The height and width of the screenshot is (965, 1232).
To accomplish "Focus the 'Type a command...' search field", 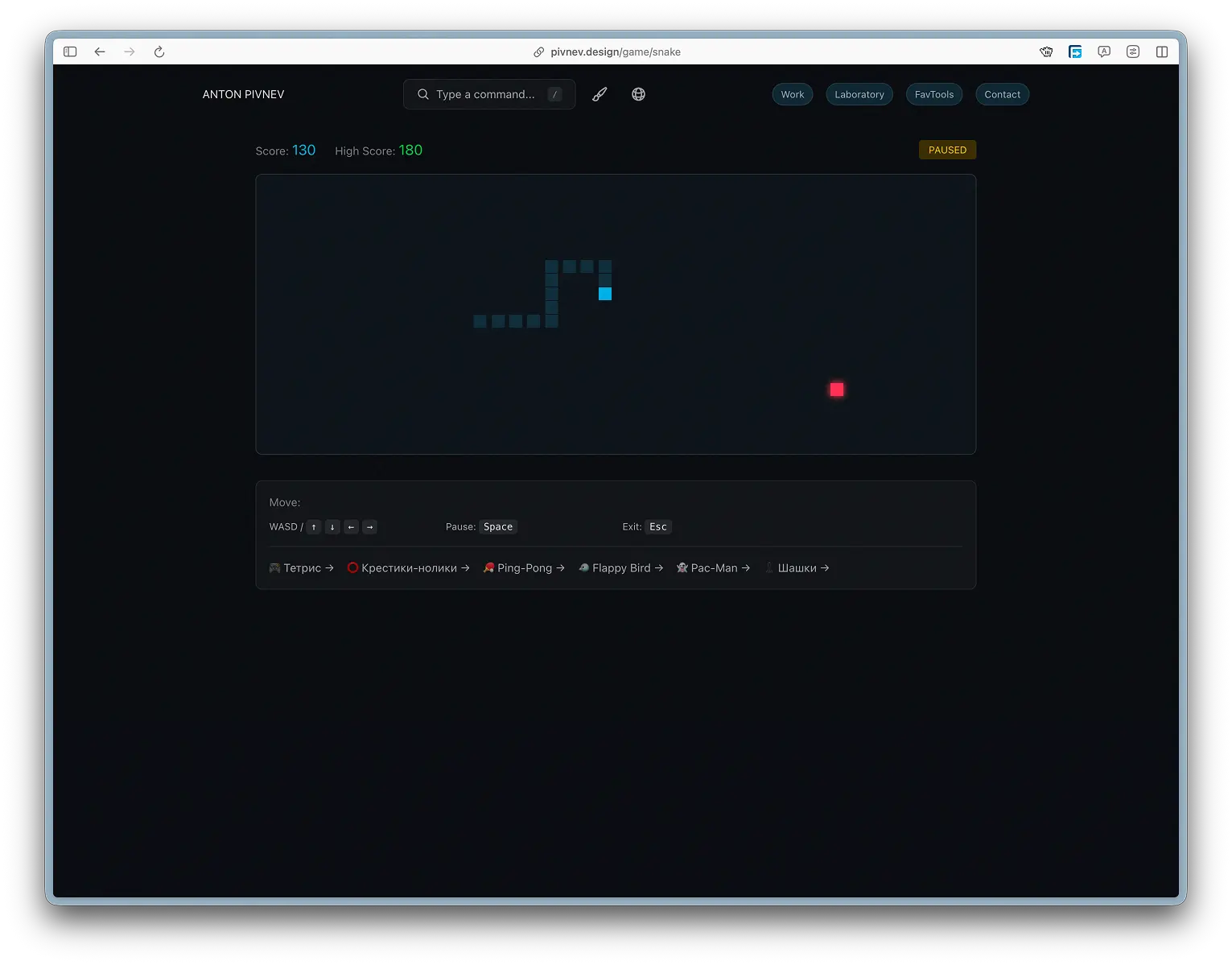I will (485, 94).
